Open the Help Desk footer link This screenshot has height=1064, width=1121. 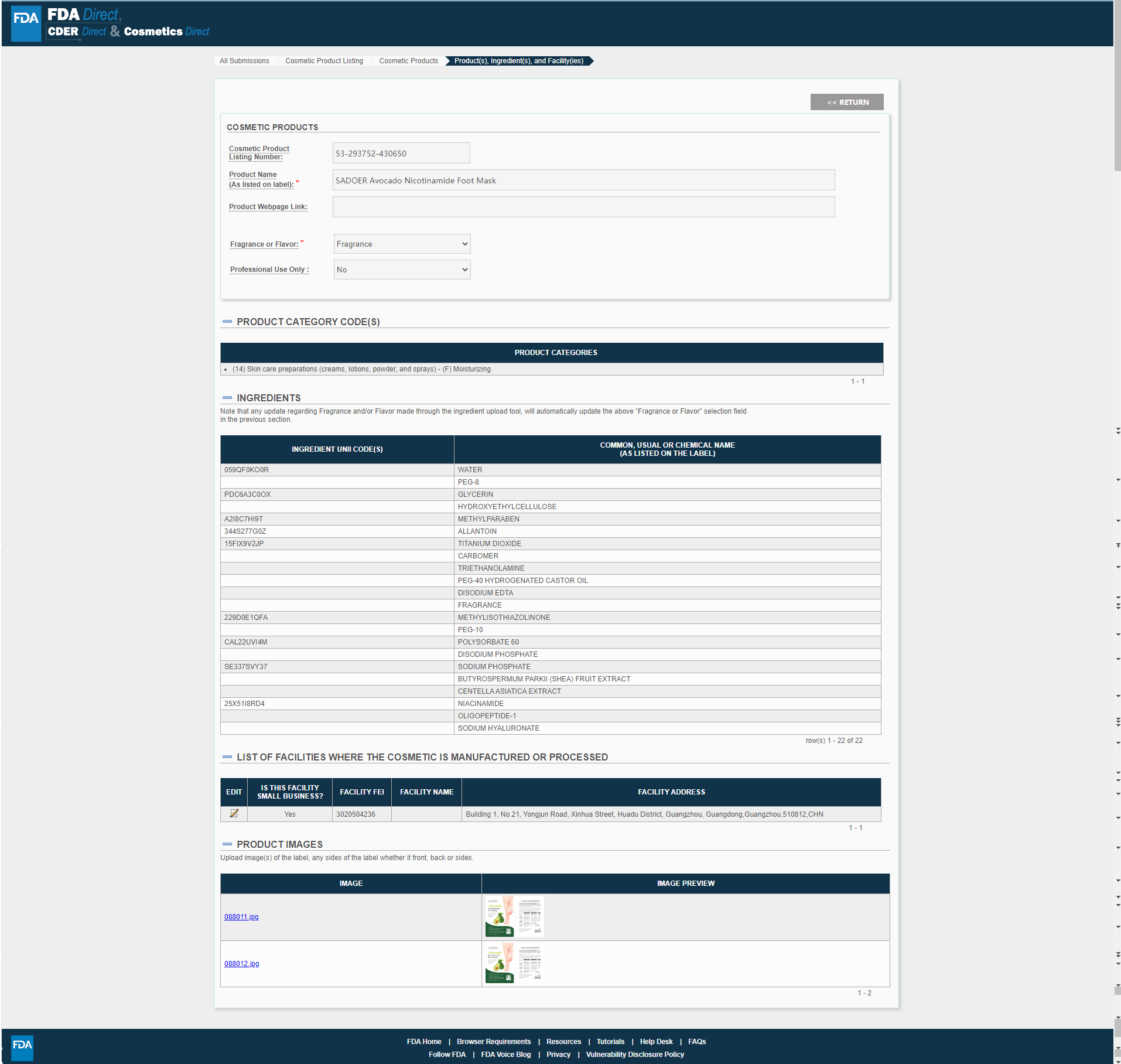coord(656,1041)
